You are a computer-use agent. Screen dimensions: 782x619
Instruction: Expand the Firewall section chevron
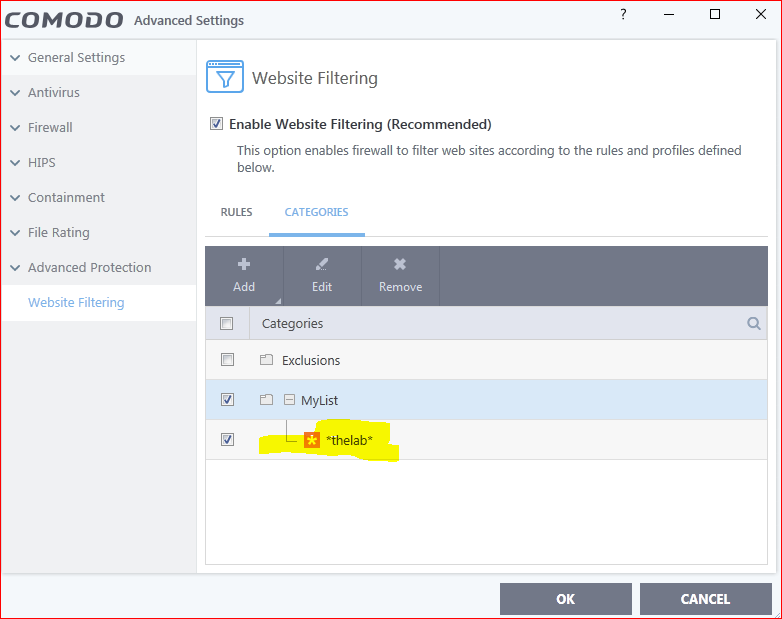(15, 128)
